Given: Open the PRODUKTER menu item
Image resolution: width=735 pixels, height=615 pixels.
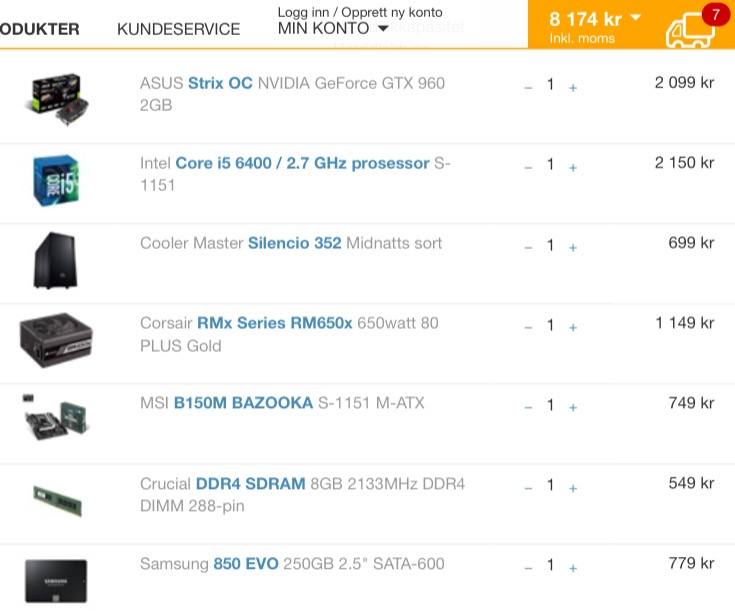Looking at the screenshot, I should pos(40,29).
